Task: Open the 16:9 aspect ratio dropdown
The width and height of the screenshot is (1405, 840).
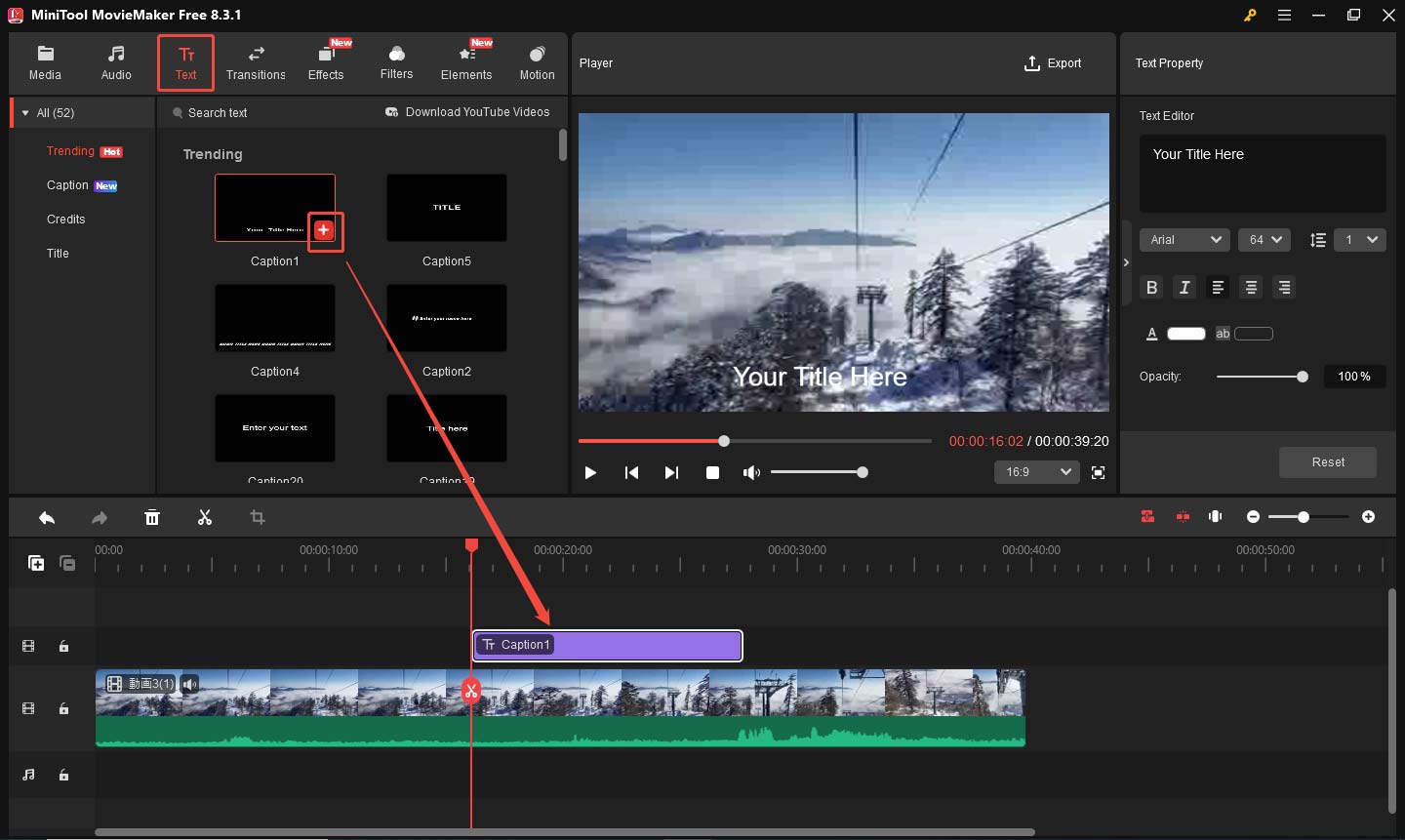Action: (1036, 472)
